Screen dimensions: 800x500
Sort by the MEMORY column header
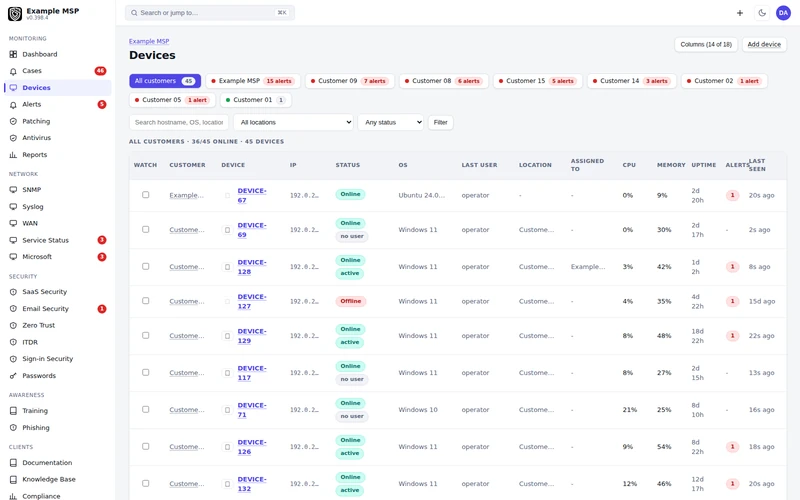671,165
